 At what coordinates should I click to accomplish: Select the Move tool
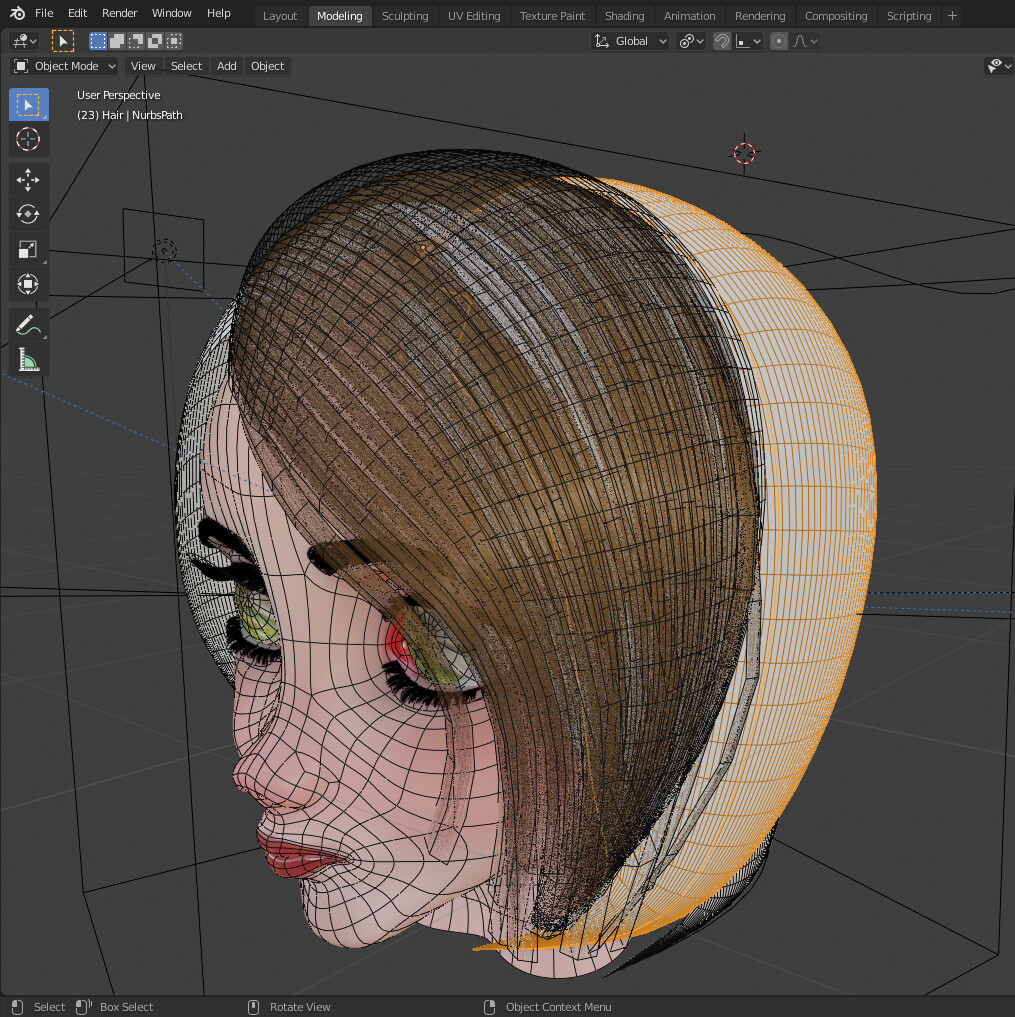click(x=28, y=180)
